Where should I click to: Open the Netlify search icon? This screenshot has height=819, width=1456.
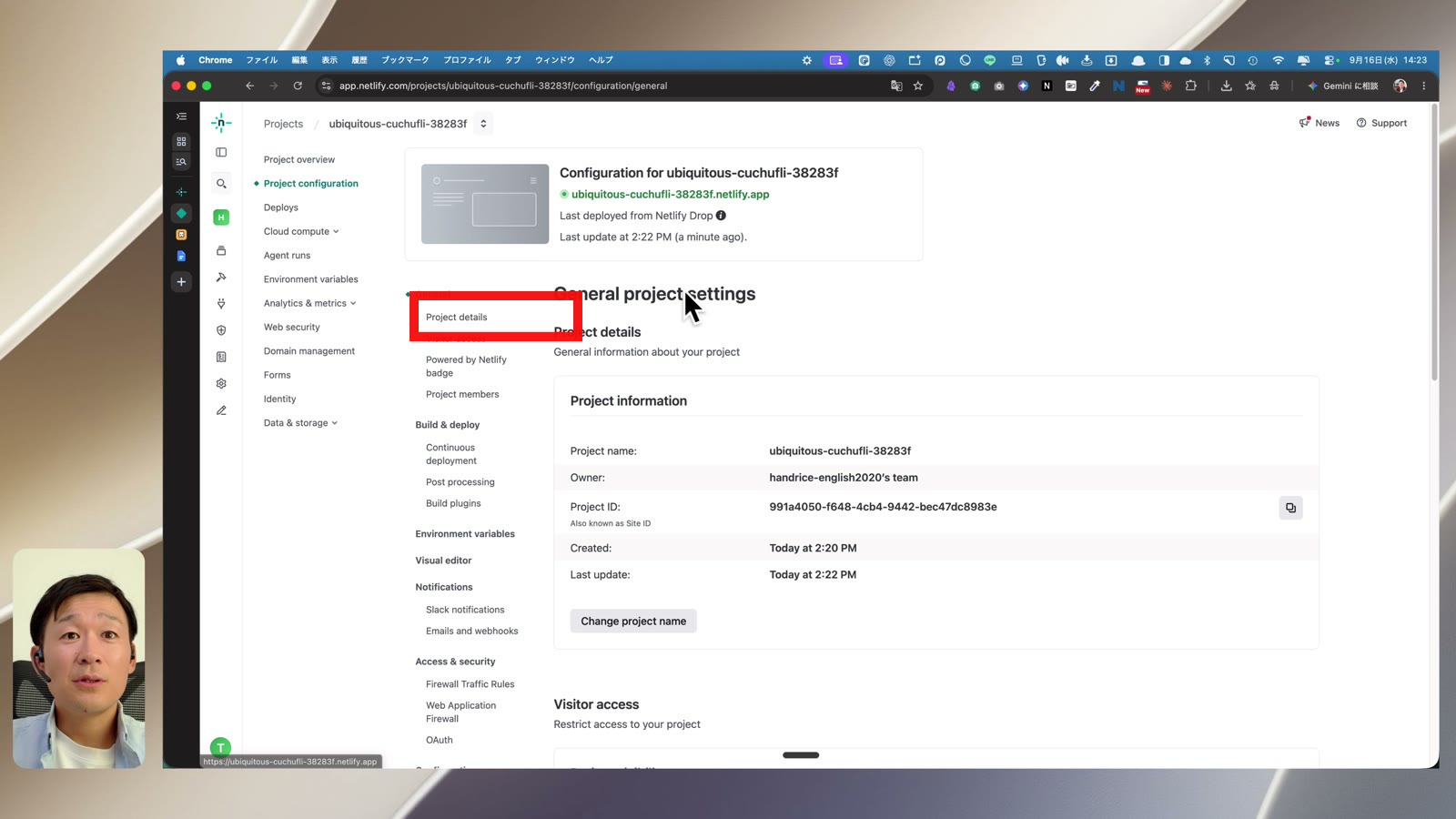(x=221, y=184)
